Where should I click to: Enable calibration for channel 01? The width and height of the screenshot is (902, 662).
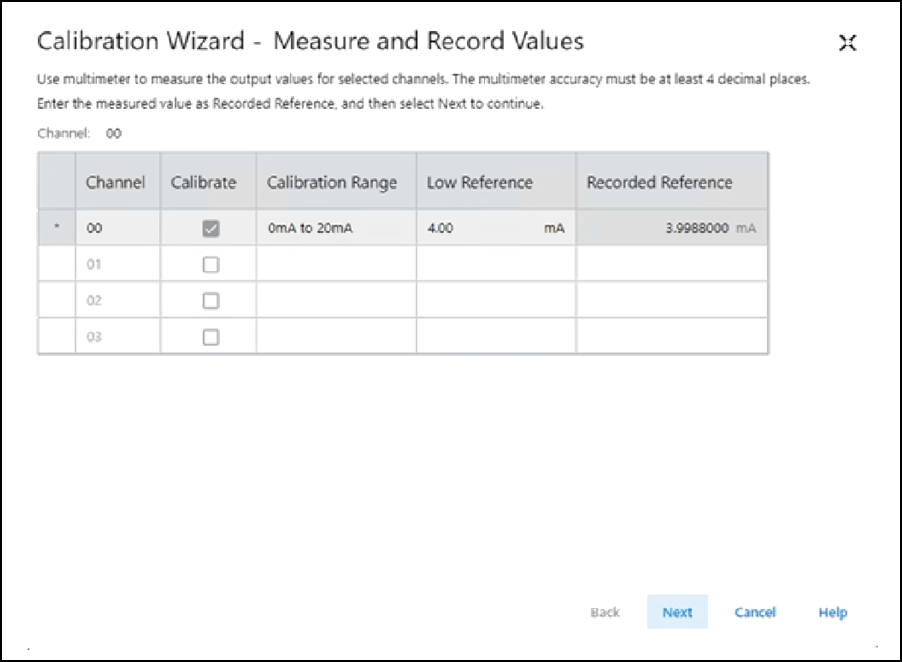click(x=210, y=265)
